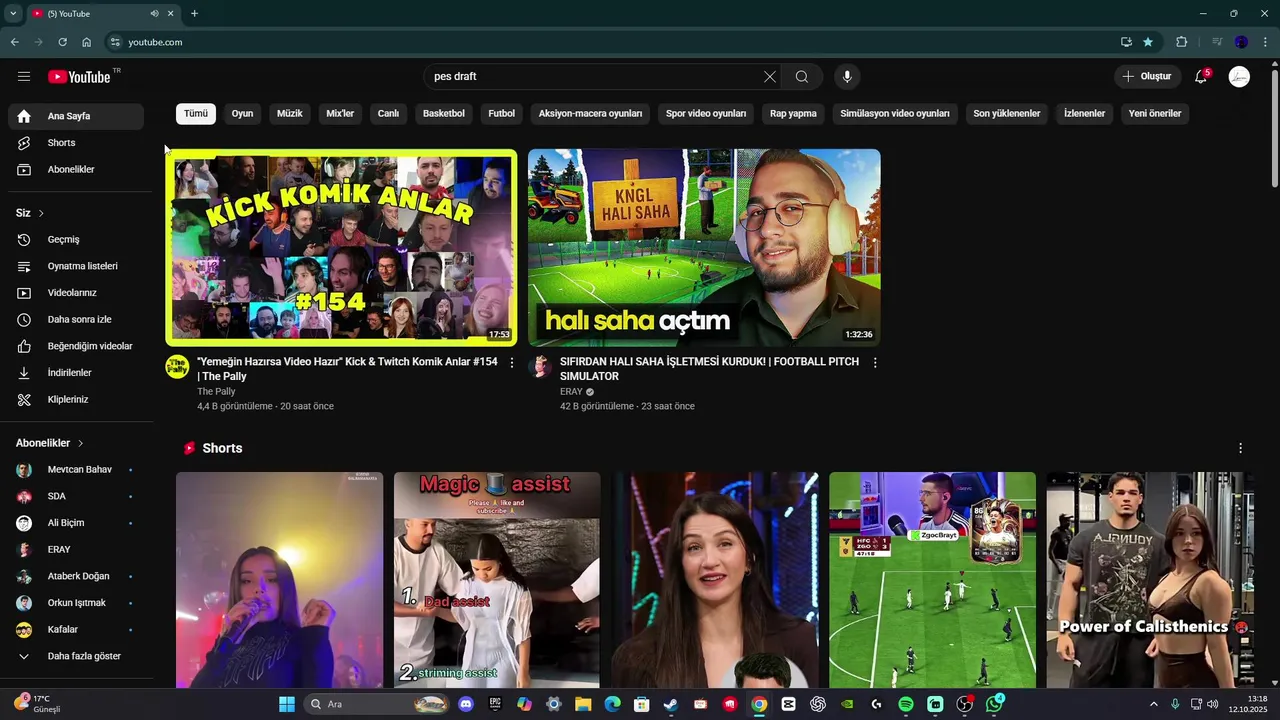Select the Rap yapma chip
Screen dimensions: 1280x720
[793, 114]
